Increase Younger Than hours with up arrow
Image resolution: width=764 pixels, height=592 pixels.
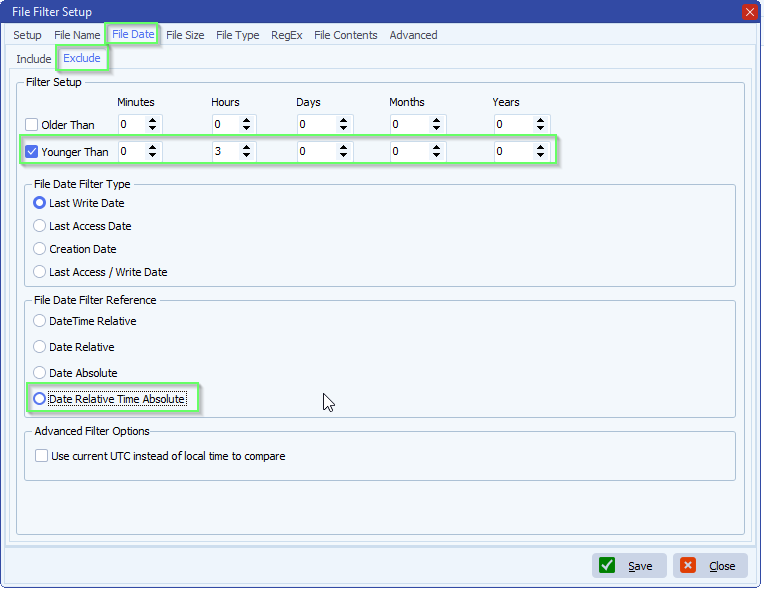[247, 147]
